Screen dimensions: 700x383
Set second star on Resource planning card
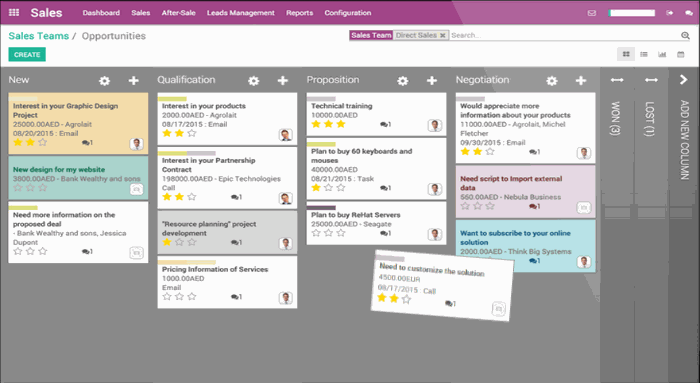[x=179, y=242]
